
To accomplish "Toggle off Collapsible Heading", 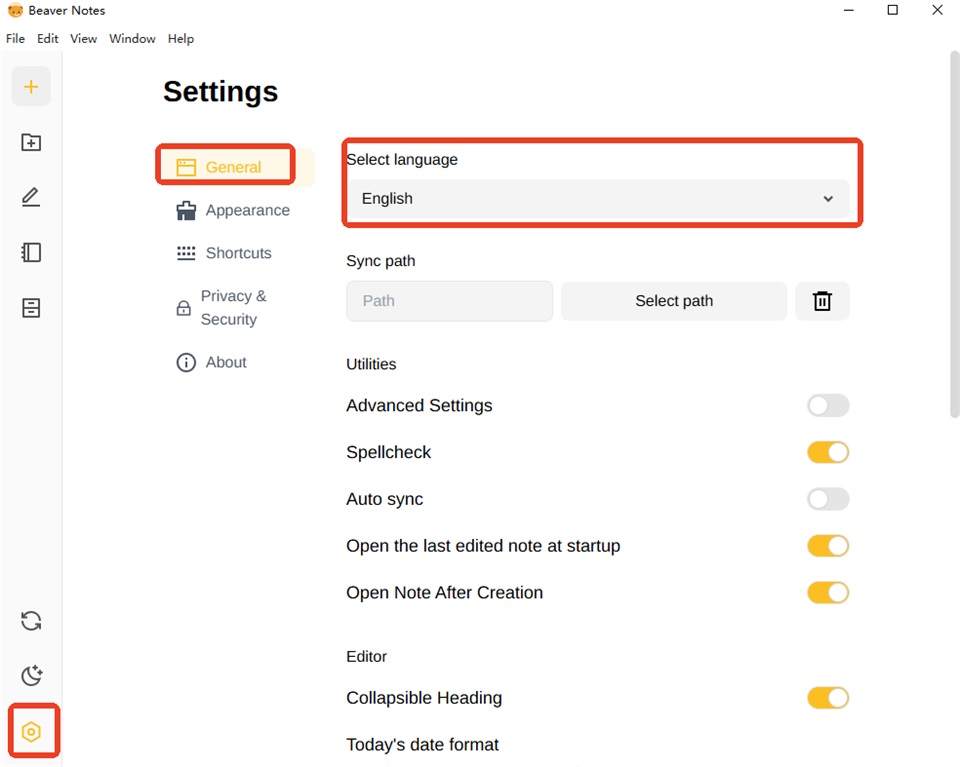I will (828, 698).
